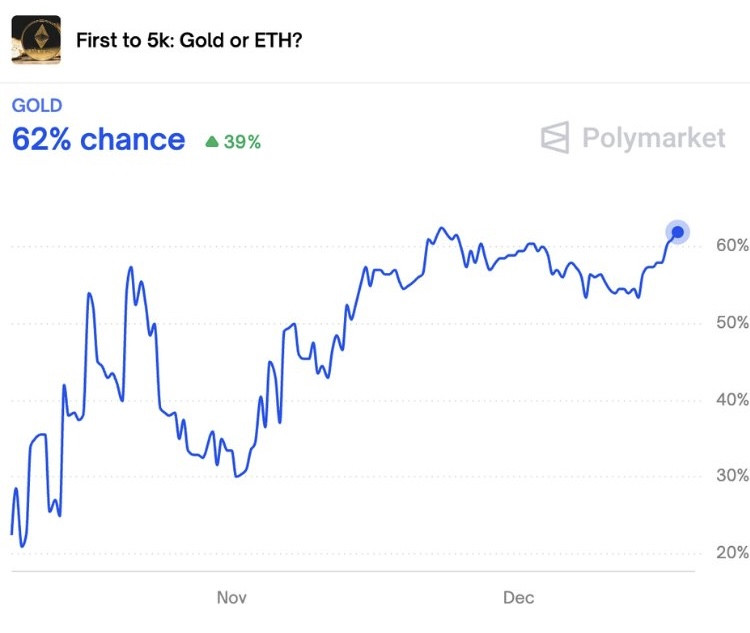Viewport: 750px width, 633px height.
Task: Click the chart's bottom horizontal axis line
Action: click(350, 572)
